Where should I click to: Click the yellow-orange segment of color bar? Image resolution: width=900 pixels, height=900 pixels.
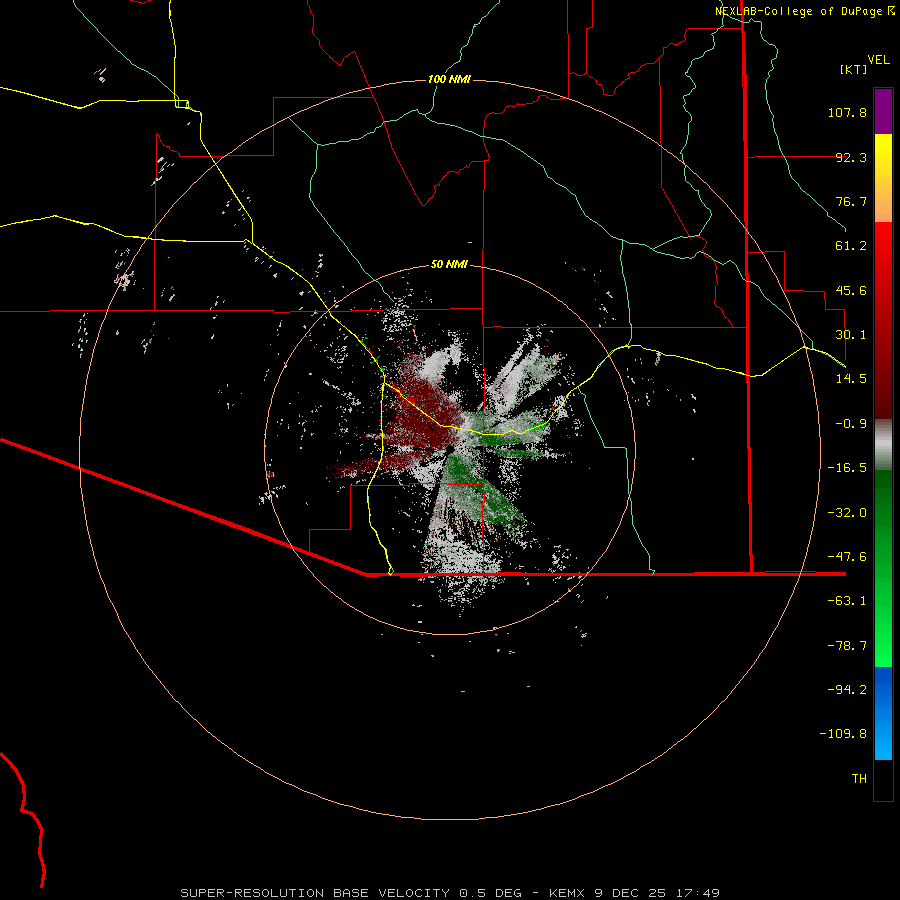click(883, 178)
